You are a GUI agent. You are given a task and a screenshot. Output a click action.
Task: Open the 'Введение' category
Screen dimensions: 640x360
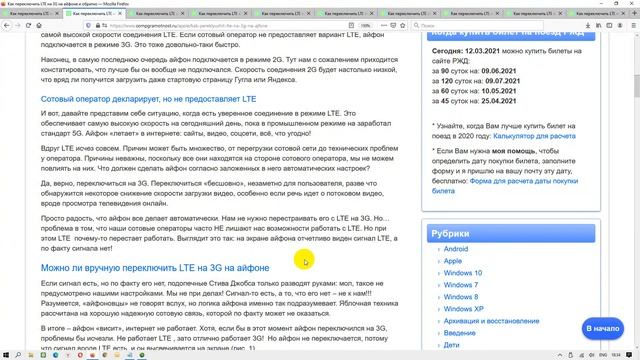(460, 333)
